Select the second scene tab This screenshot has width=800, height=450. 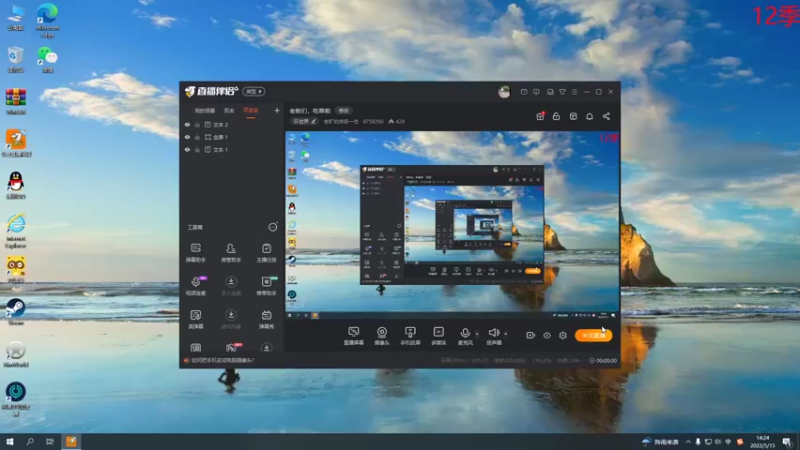[x=229, y=110]
